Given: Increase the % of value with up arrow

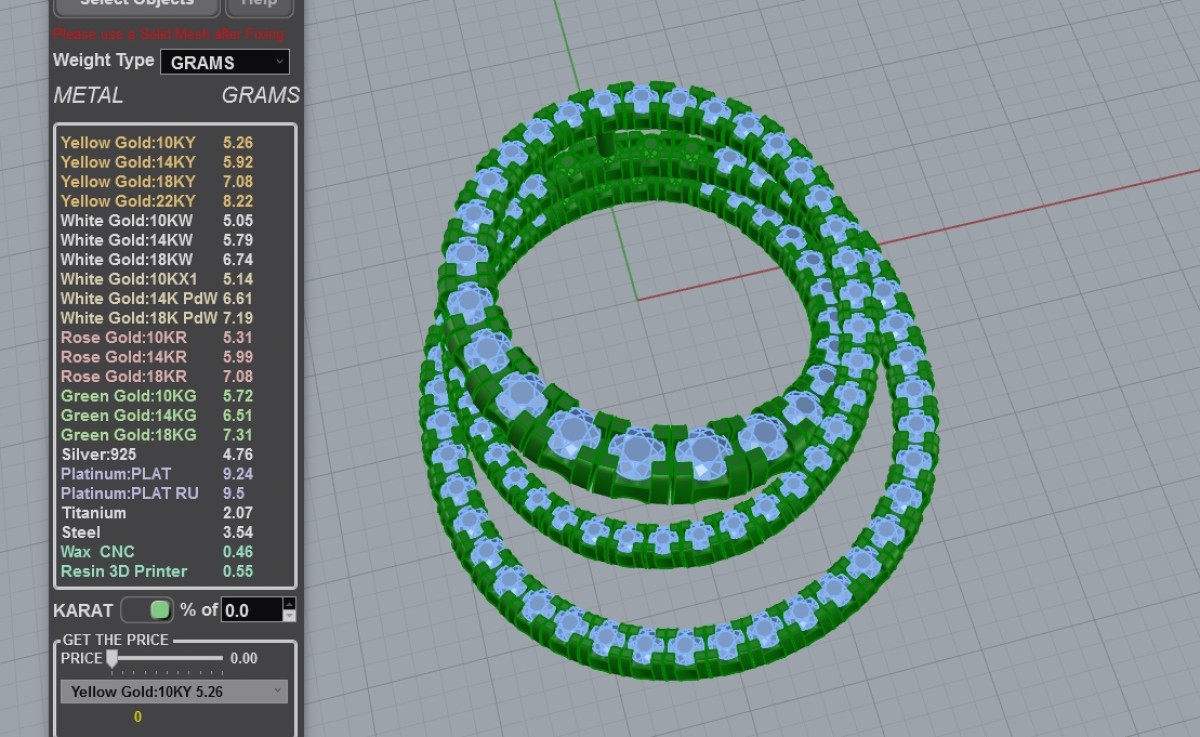Looking at the screenshot, I should [290, 604].
